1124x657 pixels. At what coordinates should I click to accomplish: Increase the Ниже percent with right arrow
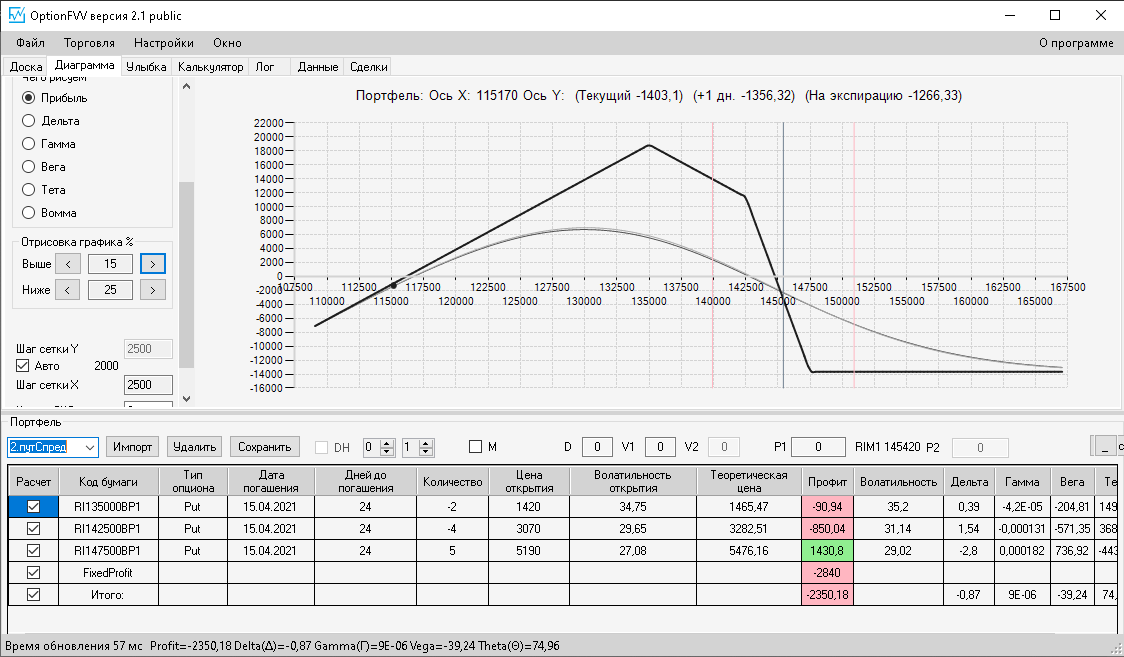pos(153,289)
